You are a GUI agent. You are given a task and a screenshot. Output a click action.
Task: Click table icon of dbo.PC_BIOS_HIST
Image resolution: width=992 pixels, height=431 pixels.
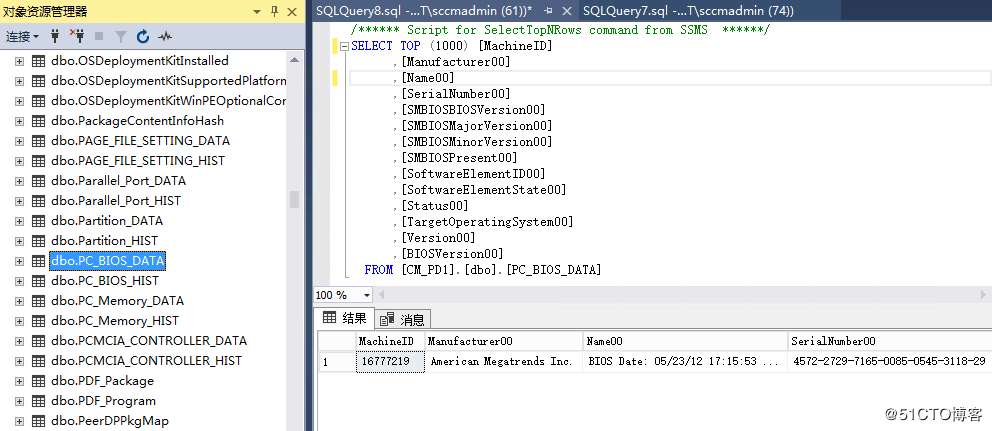tap(39, 280)
